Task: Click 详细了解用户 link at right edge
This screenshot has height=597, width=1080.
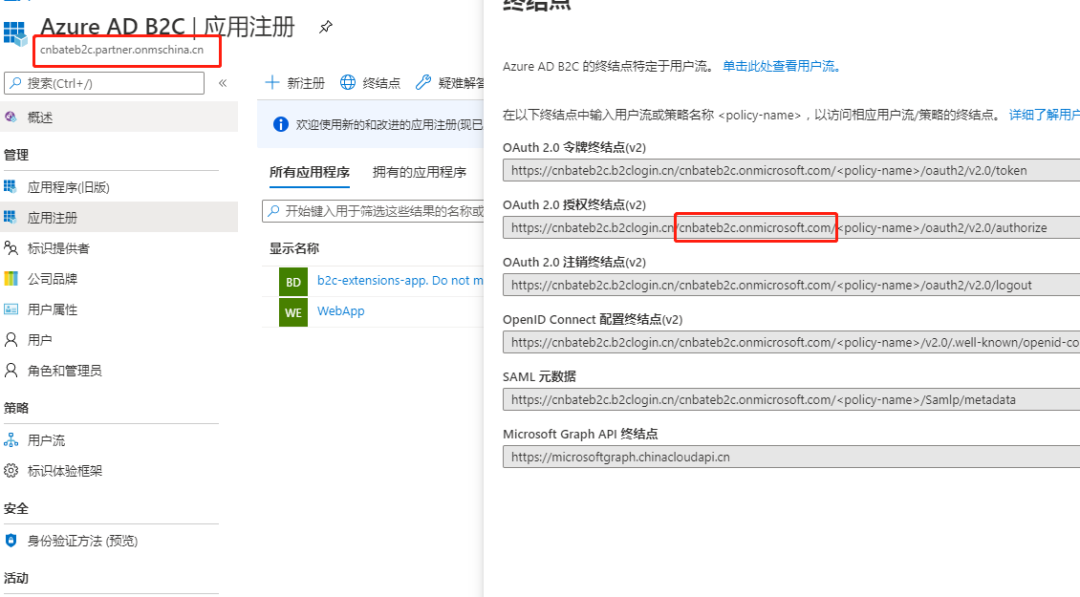Action: (1044, 114)
